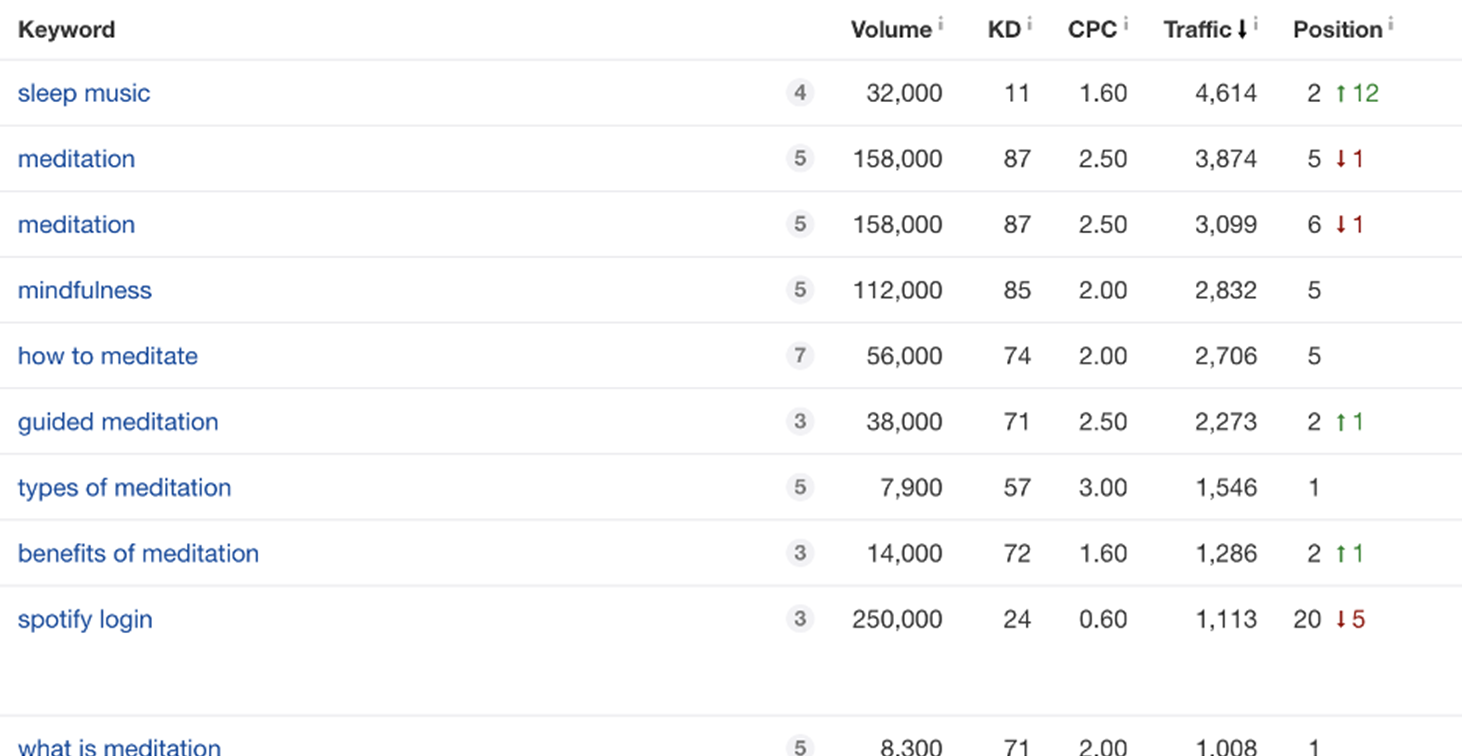Sort by the Keyword column header

click(x=66, y=30)
